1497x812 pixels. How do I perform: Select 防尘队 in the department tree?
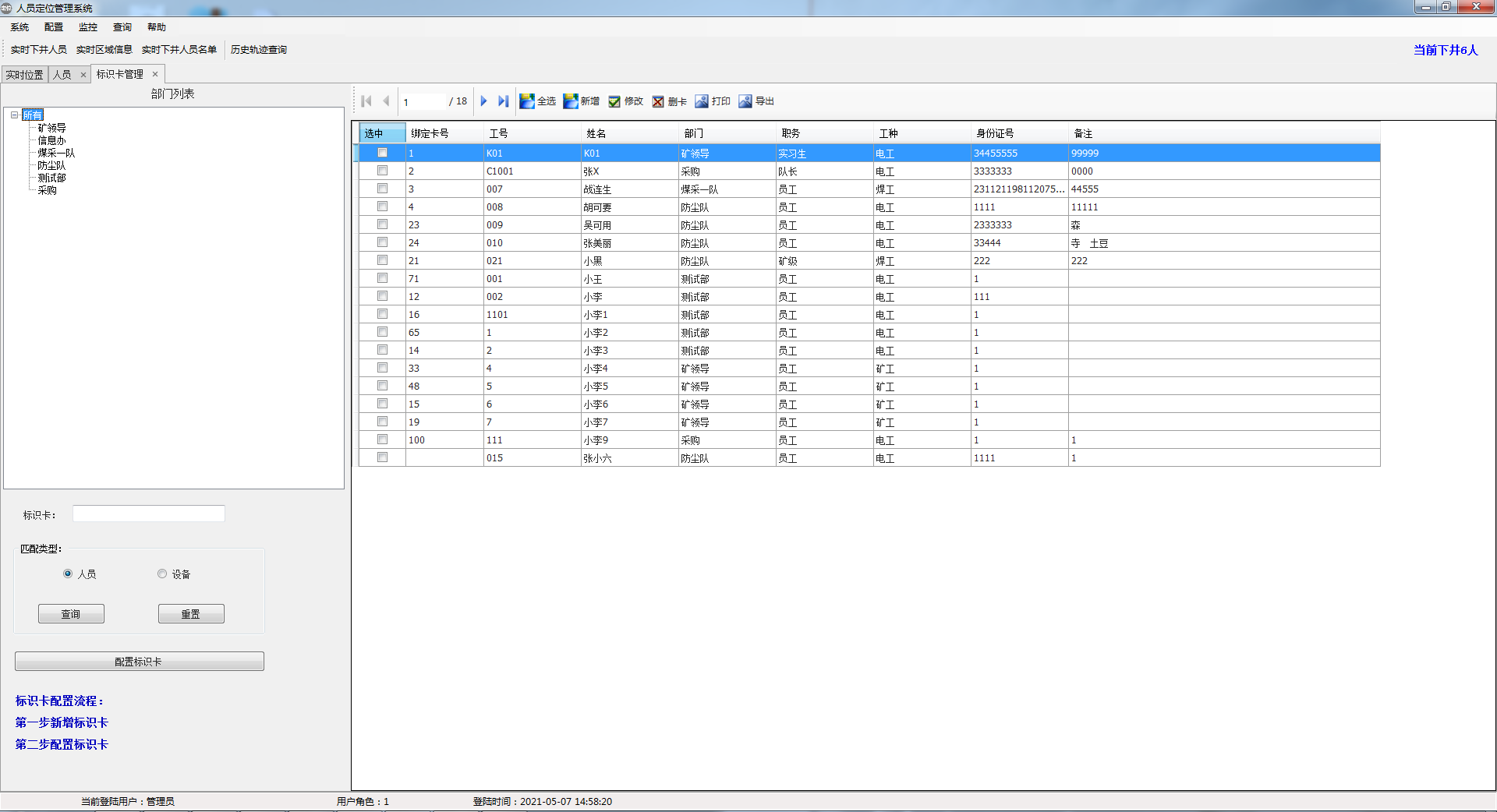point(51,166)
